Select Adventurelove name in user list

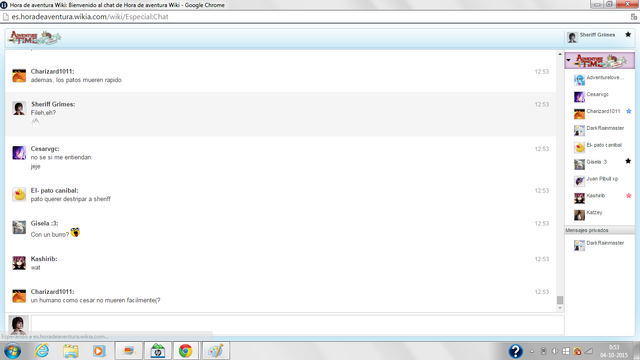(x=605, y=78)
